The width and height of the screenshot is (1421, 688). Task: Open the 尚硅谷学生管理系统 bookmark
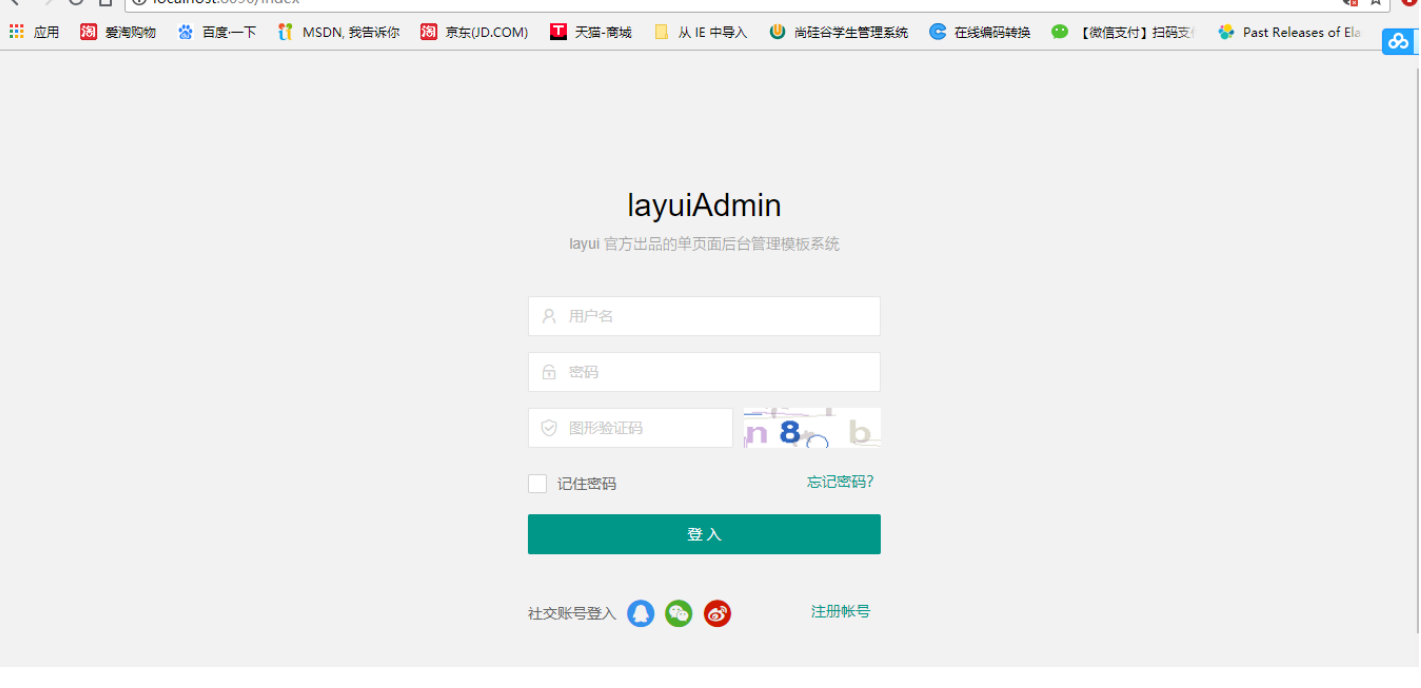[838, 32]
